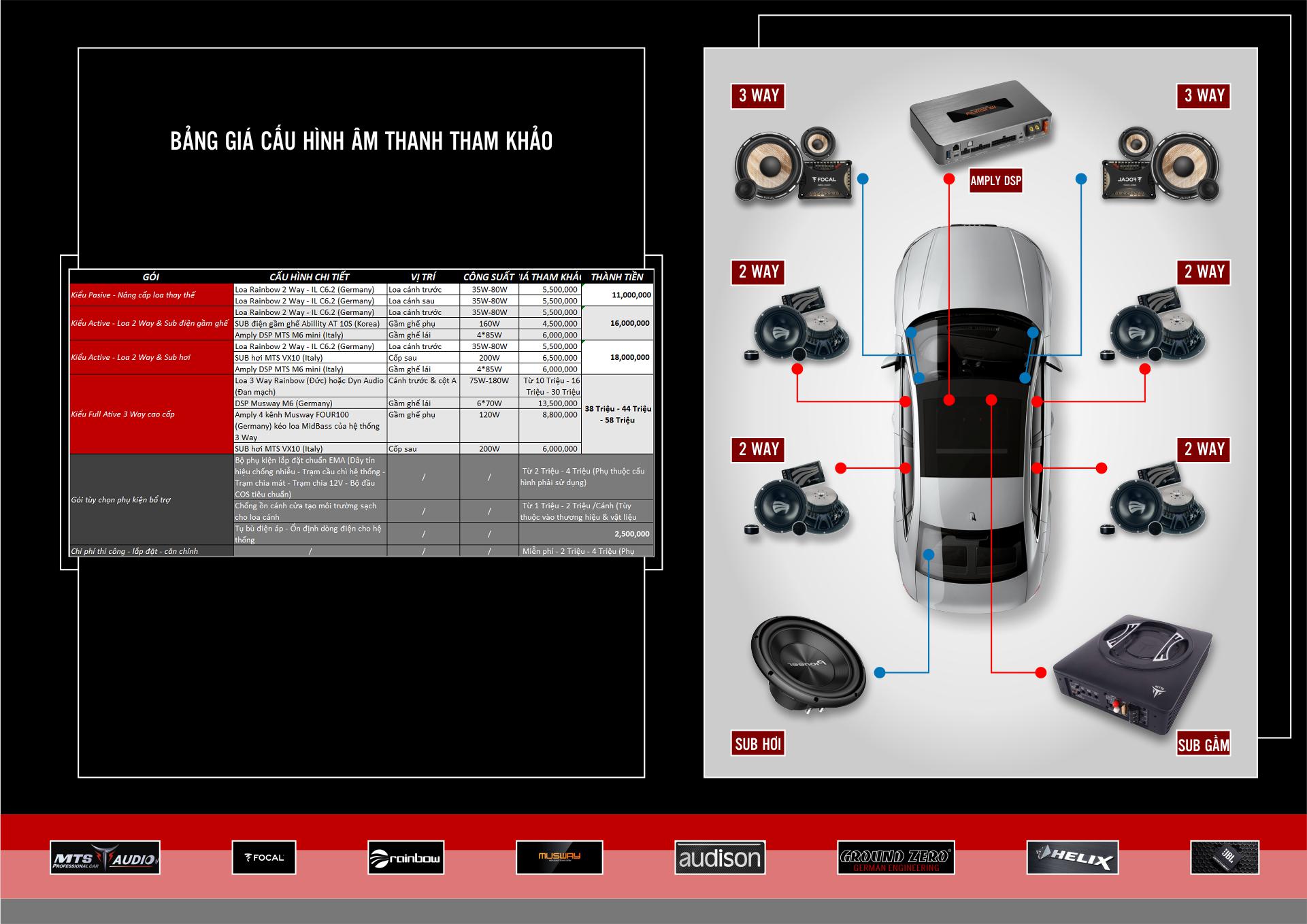The image size is (1307, 924).
Task: Click the Helix brand logo
Action: pyautogui.click(x=1072, y=858)
